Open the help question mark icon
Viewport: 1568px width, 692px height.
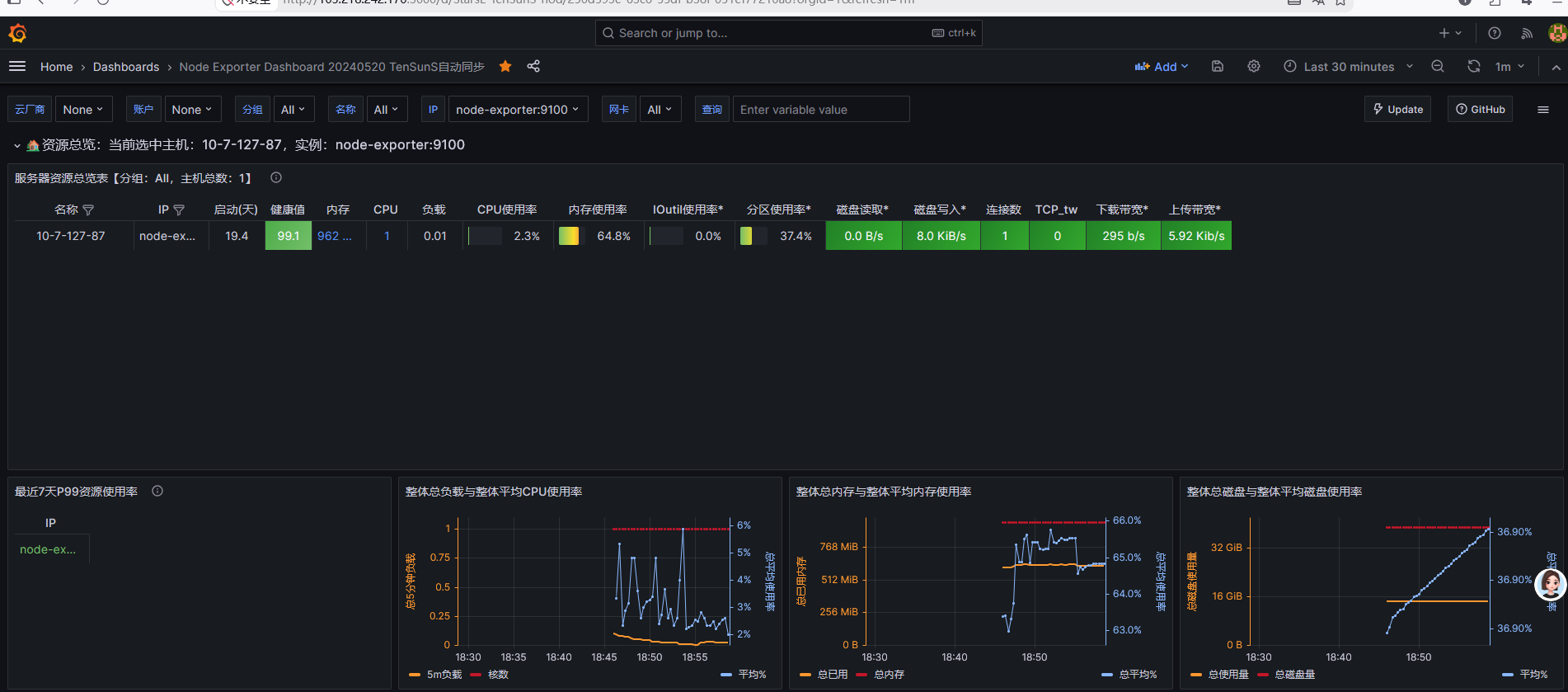(1495, 33)
